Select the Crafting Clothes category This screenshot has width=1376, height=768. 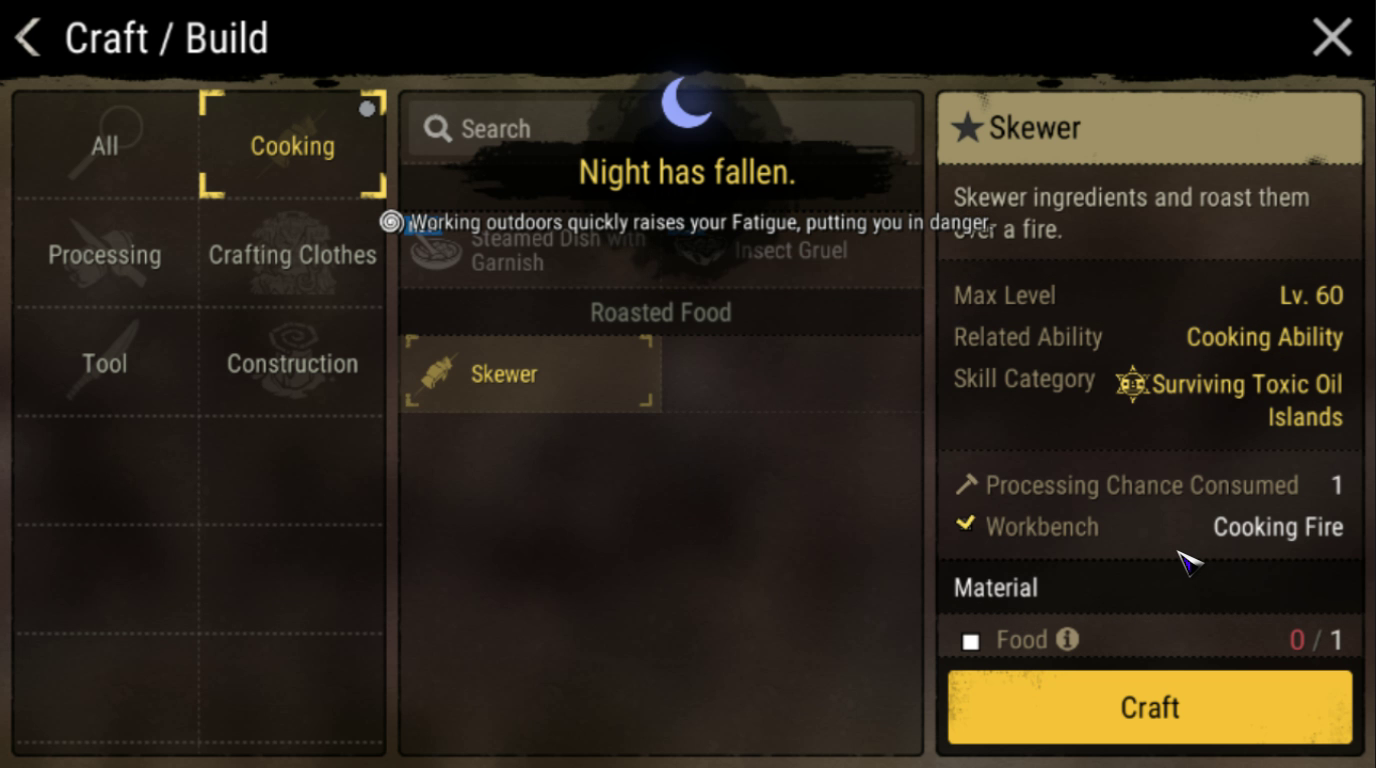pos(292,254)
